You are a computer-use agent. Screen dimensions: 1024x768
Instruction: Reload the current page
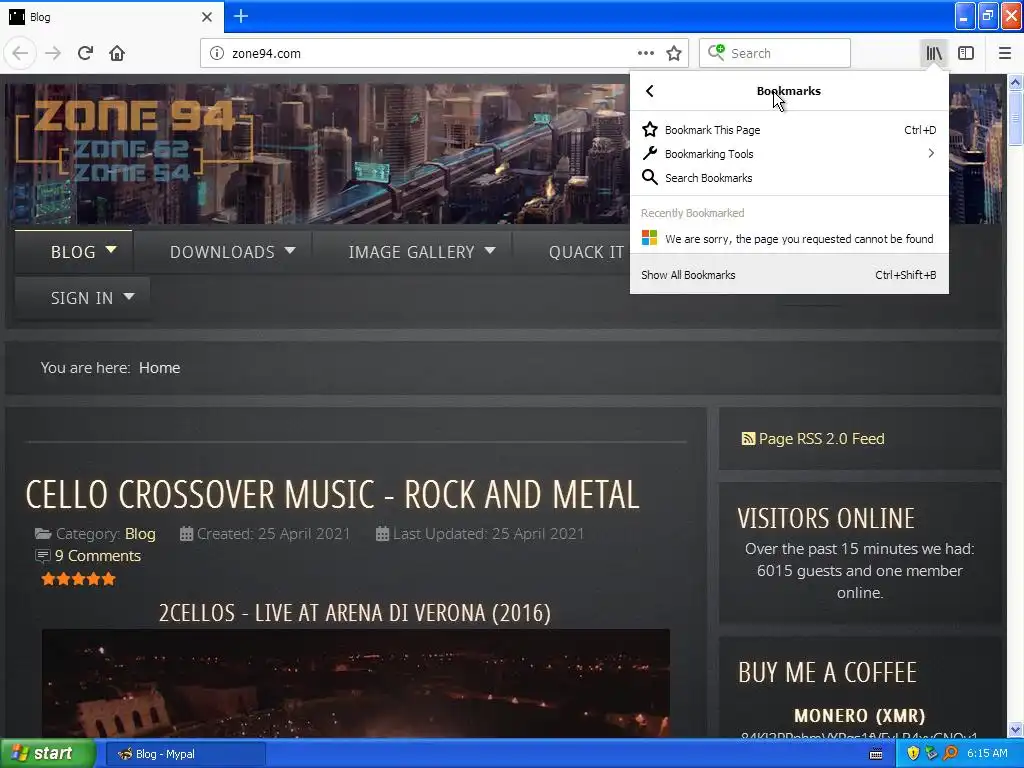(x=85, y=54)
